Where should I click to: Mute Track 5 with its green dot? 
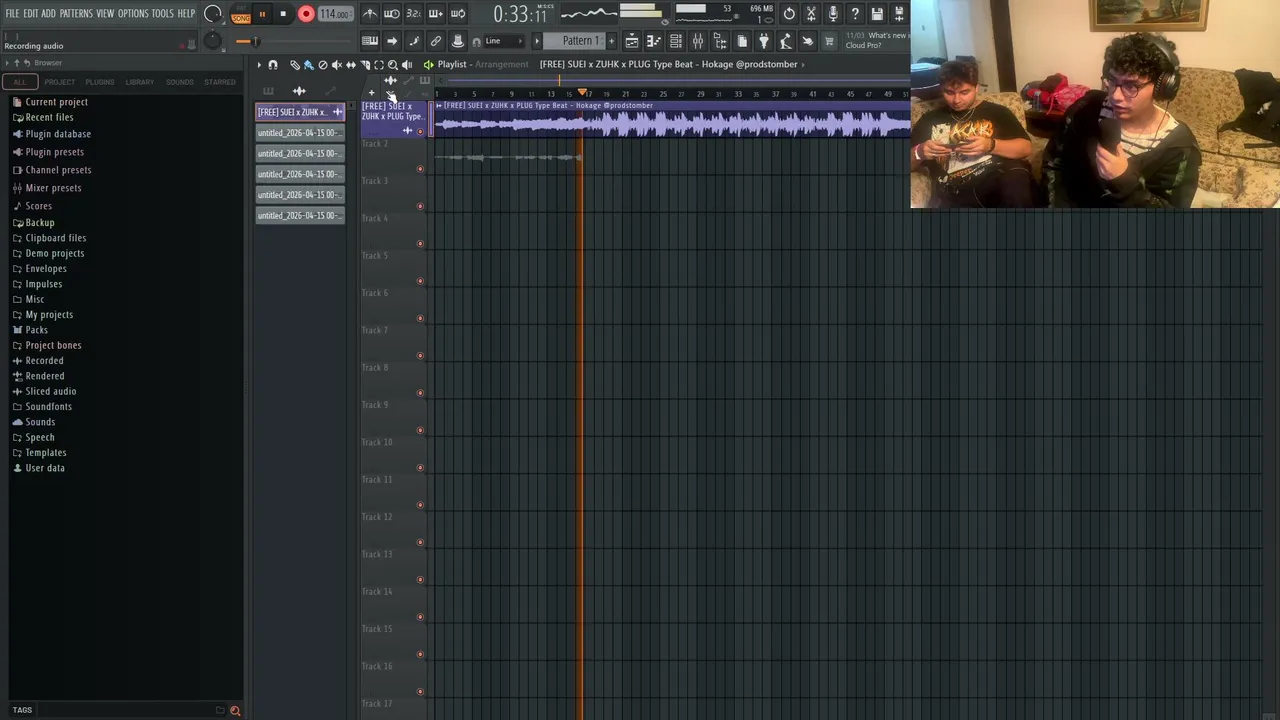point(420,280)
